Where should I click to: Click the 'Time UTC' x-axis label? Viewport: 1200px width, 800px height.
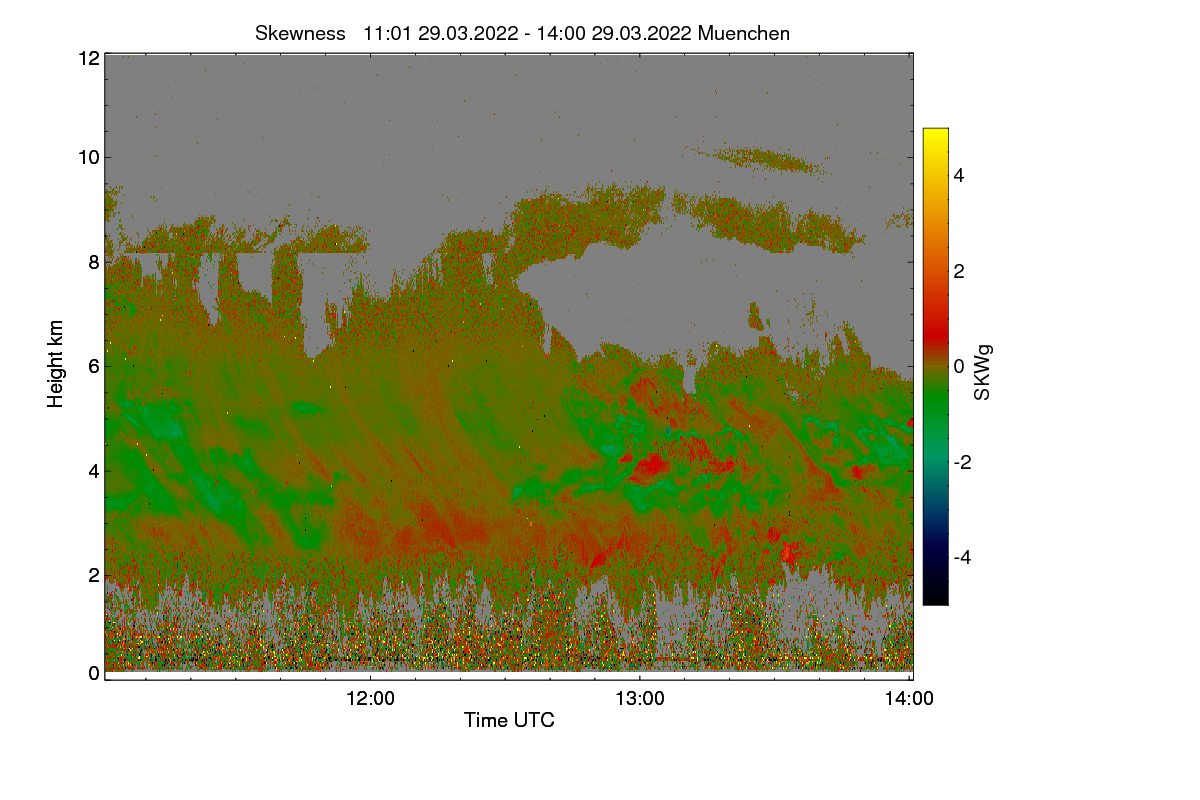pos(509,720)
